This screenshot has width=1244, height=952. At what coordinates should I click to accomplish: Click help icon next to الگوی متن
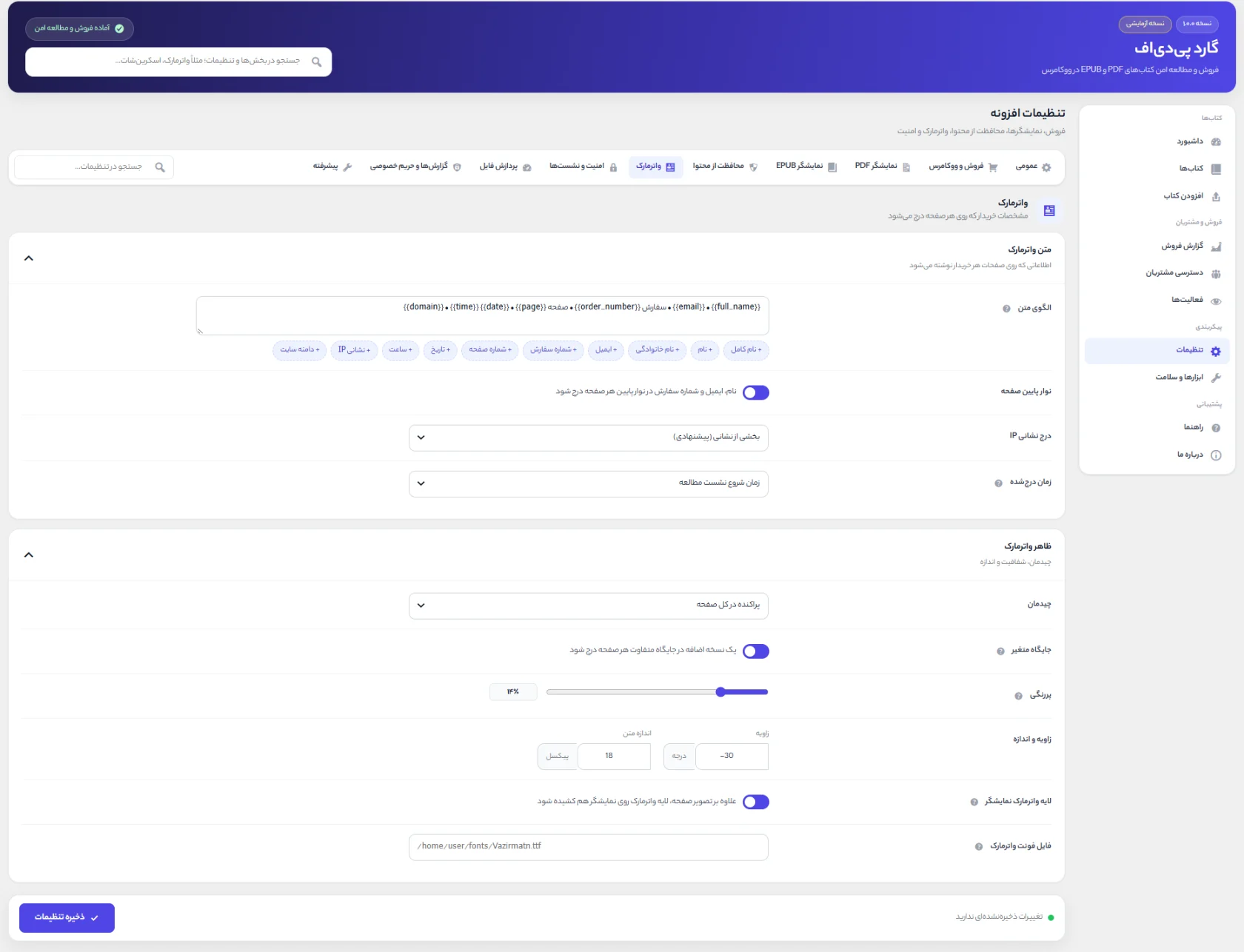[1006, 309]
